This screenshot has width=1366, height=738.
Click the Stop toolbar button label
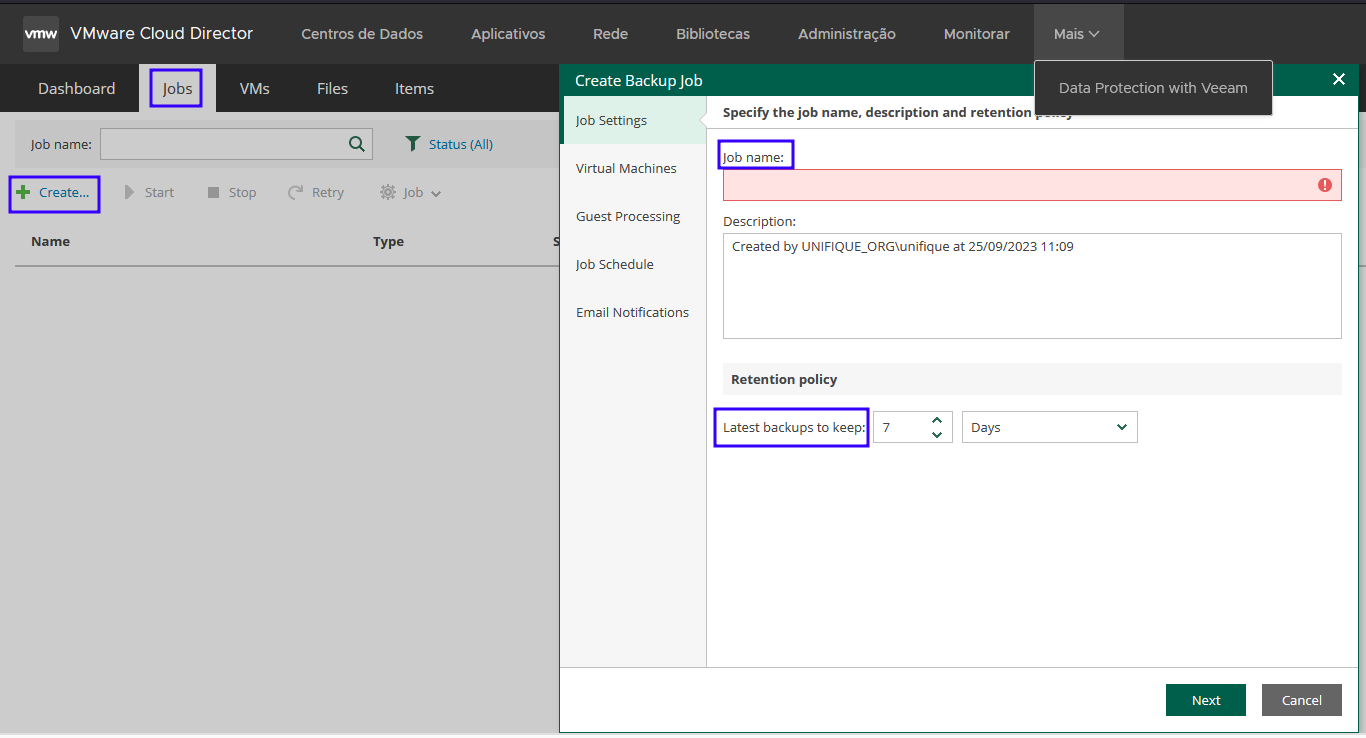point(242,192)
